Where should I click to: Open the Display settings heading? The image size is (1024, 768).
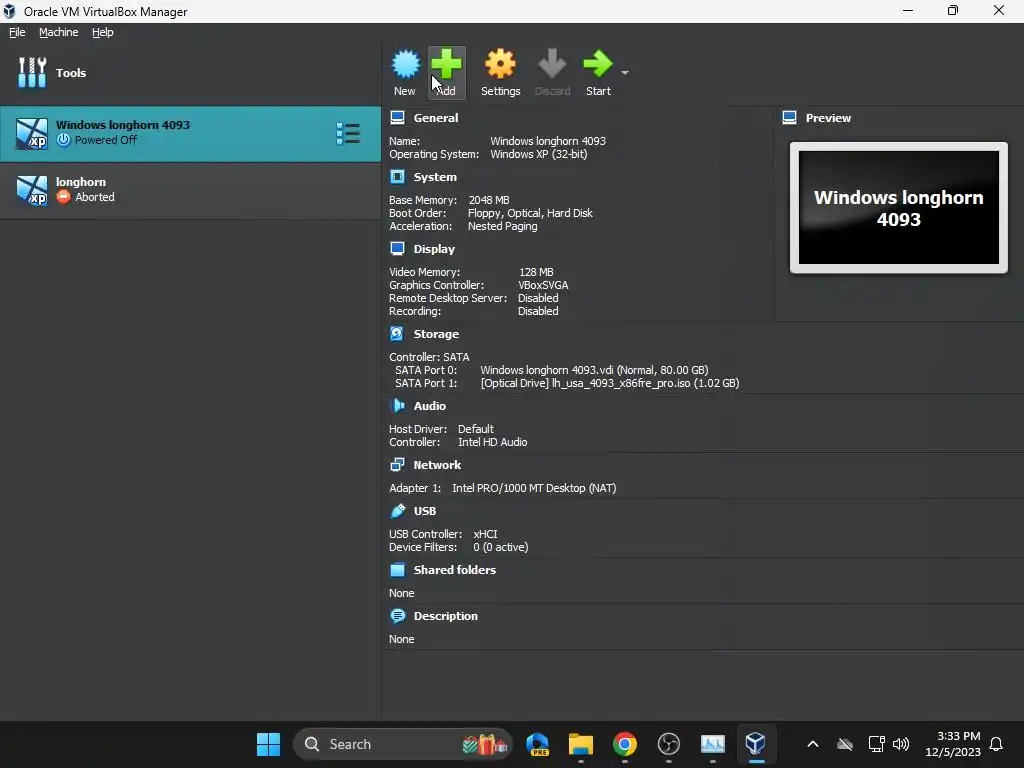click(434, 249)
